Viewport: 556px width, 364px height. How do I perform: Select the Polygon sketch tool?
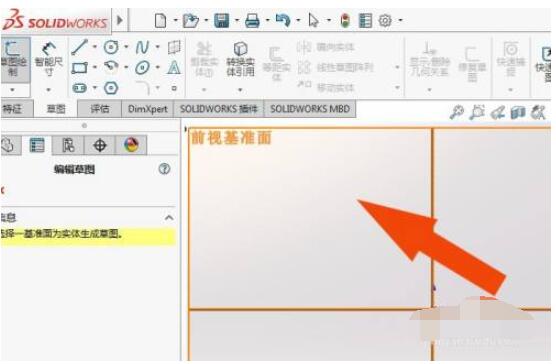(111, 88)
